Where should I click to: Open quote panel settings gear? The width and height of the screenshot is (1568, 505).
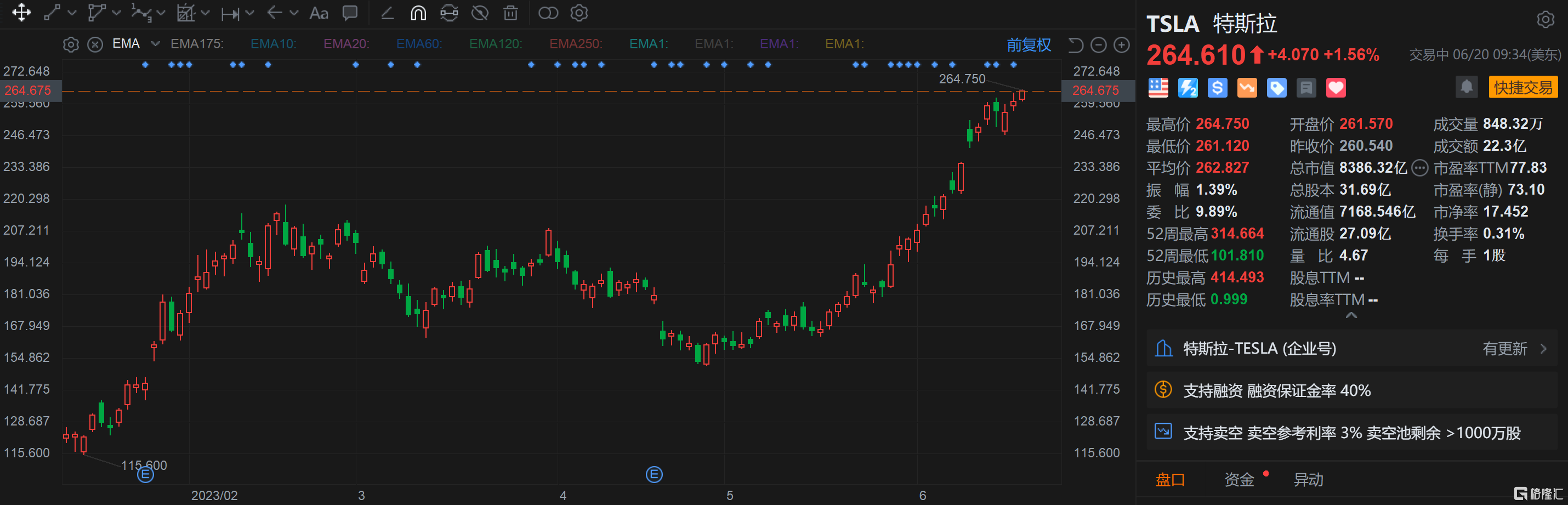(1546, 20)
